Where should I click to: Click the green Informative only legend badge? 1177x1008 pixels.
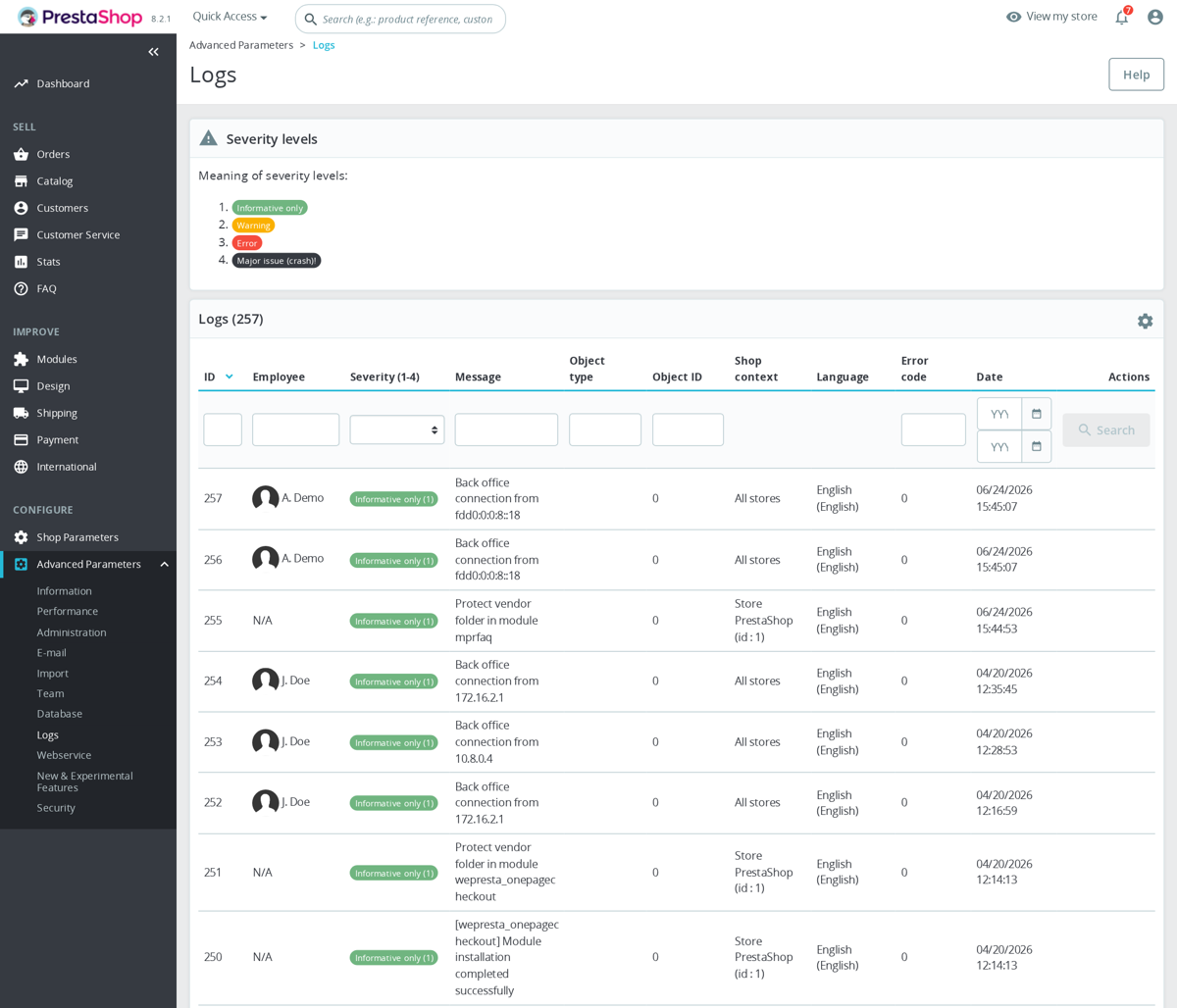pos(270,208)
